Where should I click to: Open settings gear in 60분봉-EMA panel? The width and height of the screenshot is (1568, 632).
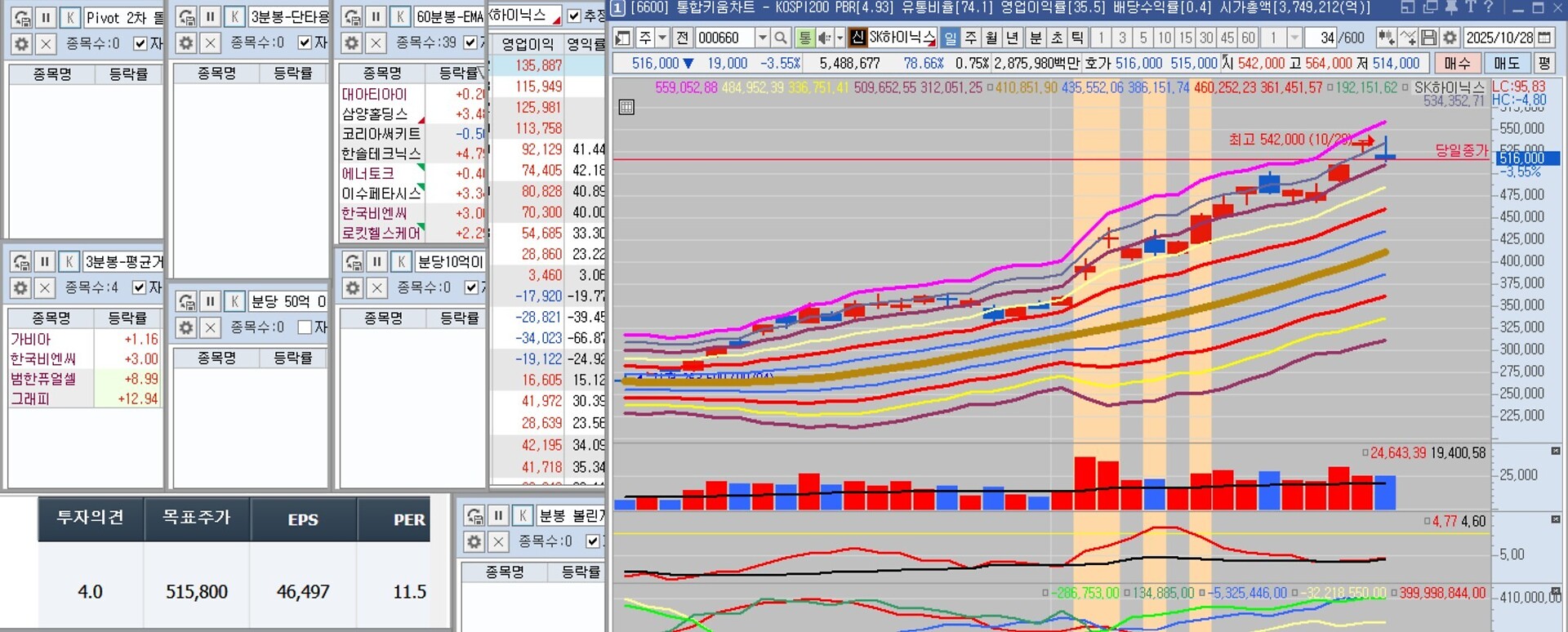(351, 43)
